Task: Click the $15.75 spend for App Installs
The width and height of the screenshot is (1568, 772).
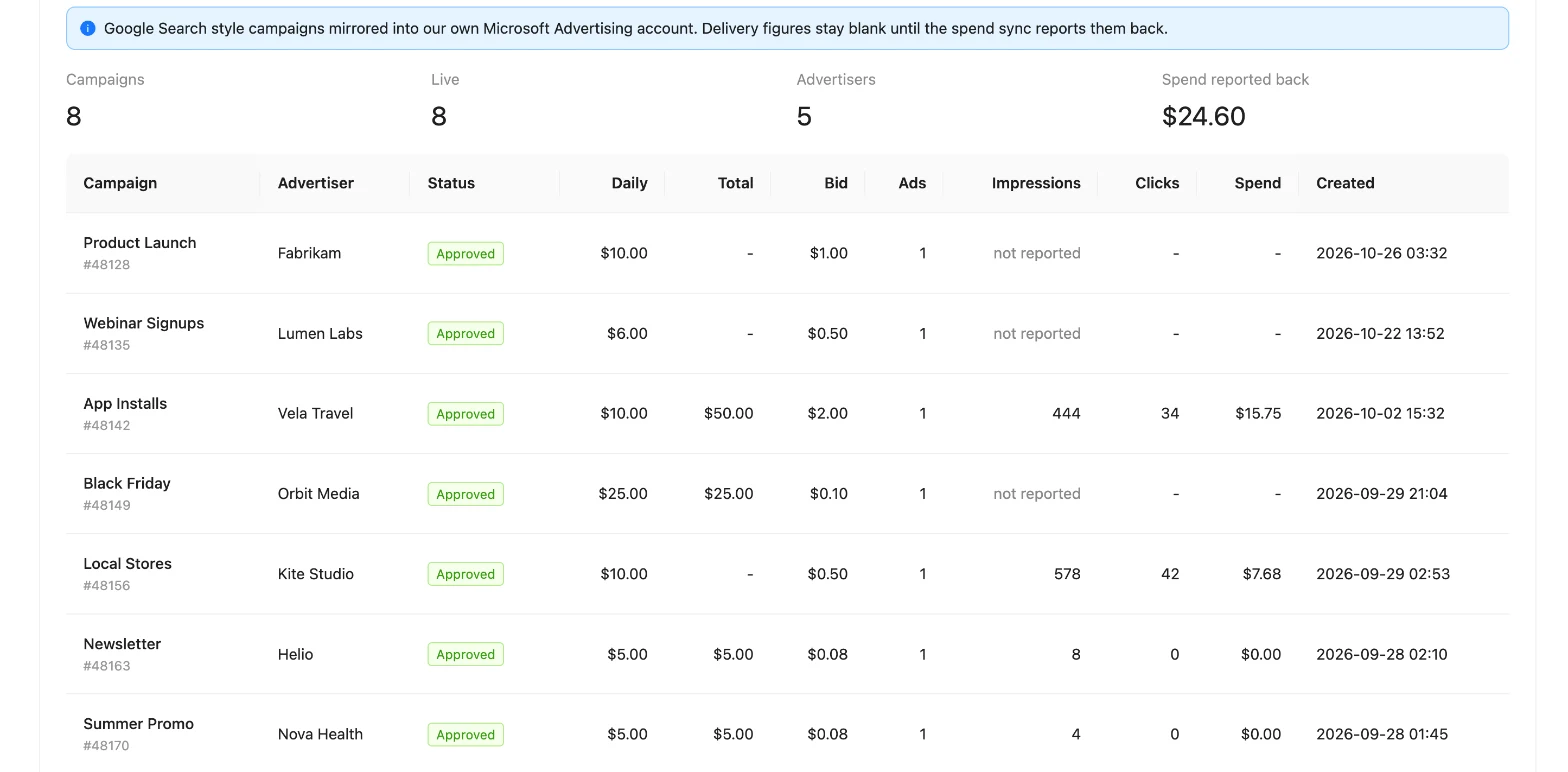Action: click(1258, 413)
